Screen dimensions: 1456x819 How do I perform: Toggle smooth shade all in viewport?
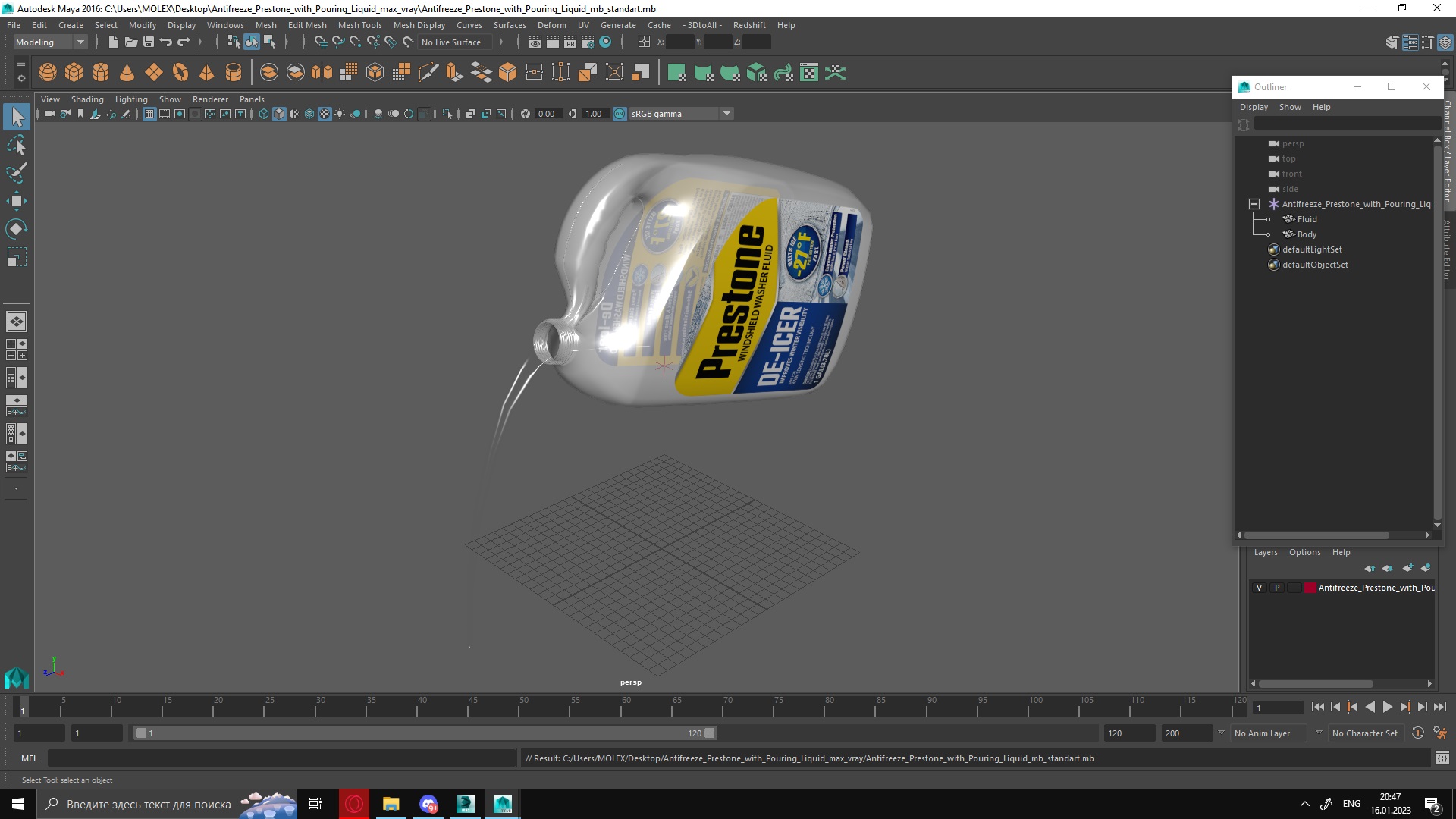pos(279,114)
